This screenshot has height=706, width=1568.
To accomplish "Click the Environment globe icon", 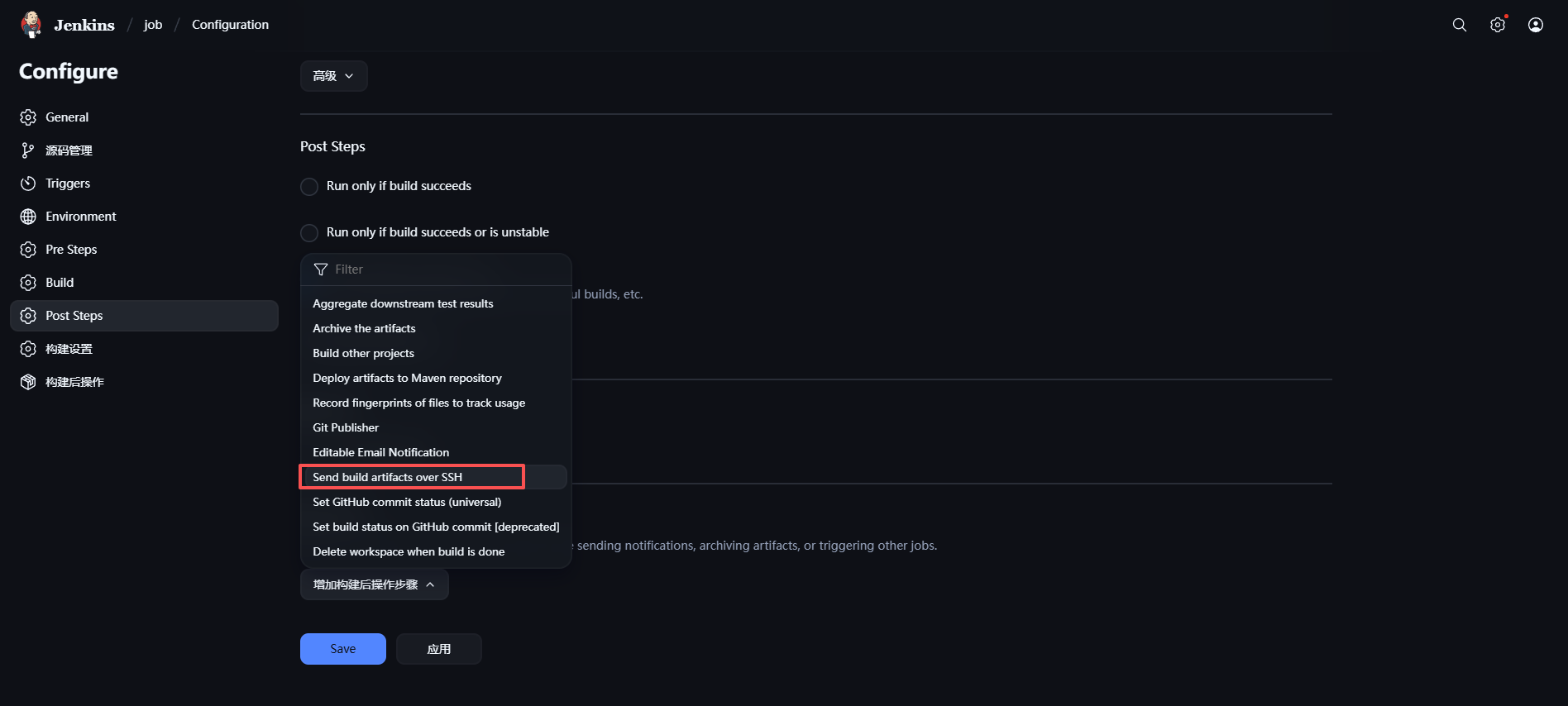I will click(x=28, y=217).
